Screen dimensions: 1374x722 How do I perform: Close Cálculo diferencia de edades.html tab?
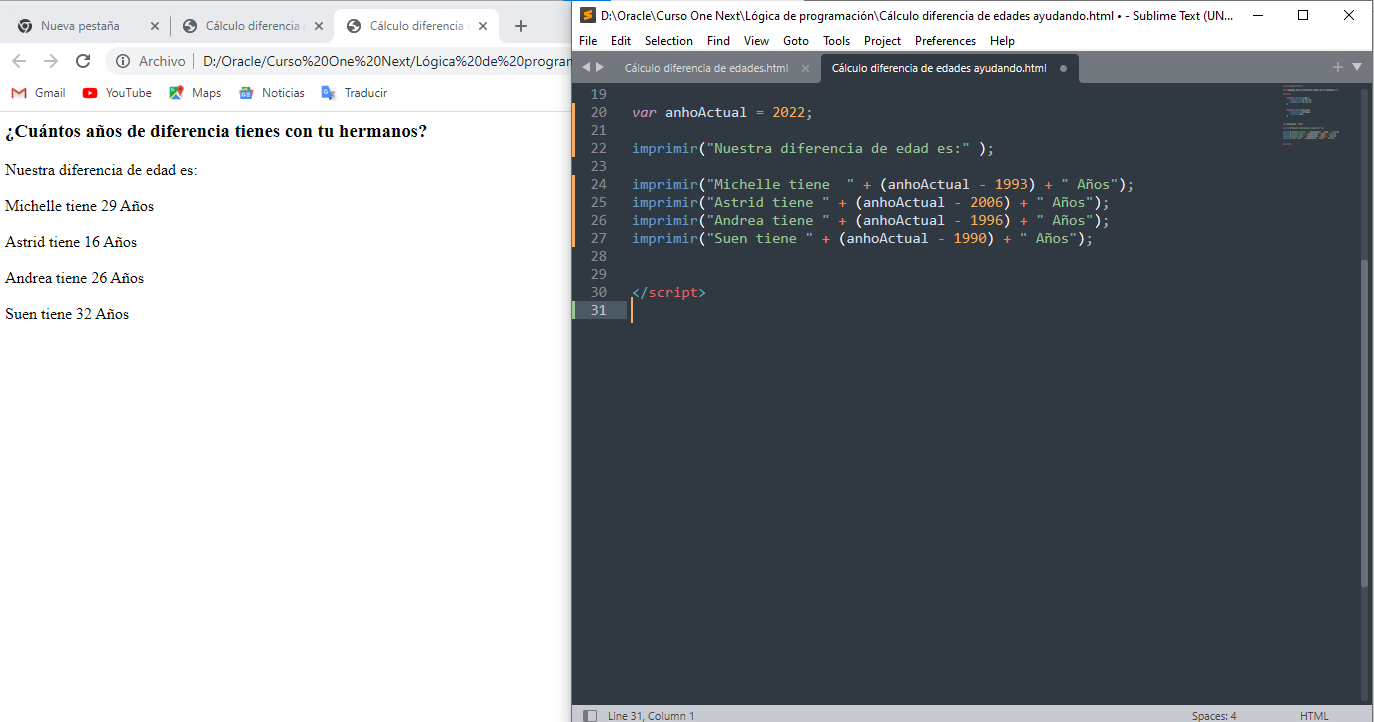(x=805, y=68)
